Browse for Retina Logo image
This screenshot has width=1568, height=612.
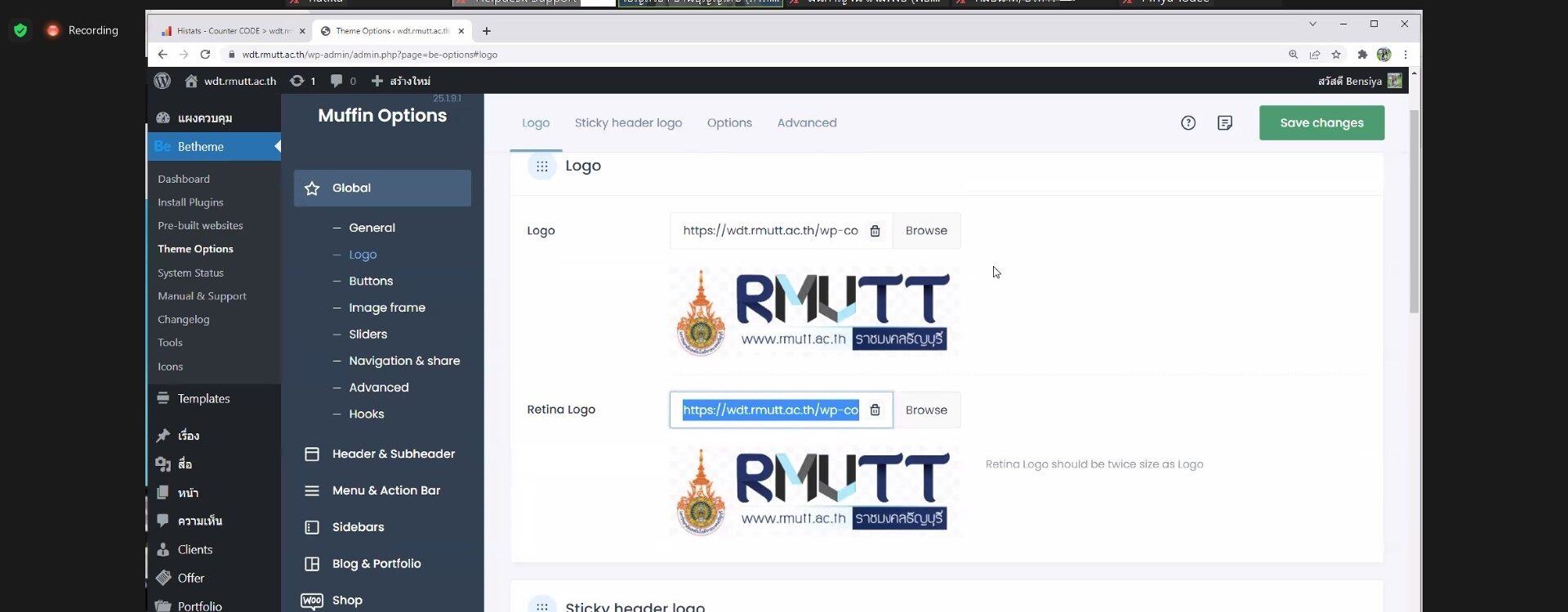[x=926, y=410]
